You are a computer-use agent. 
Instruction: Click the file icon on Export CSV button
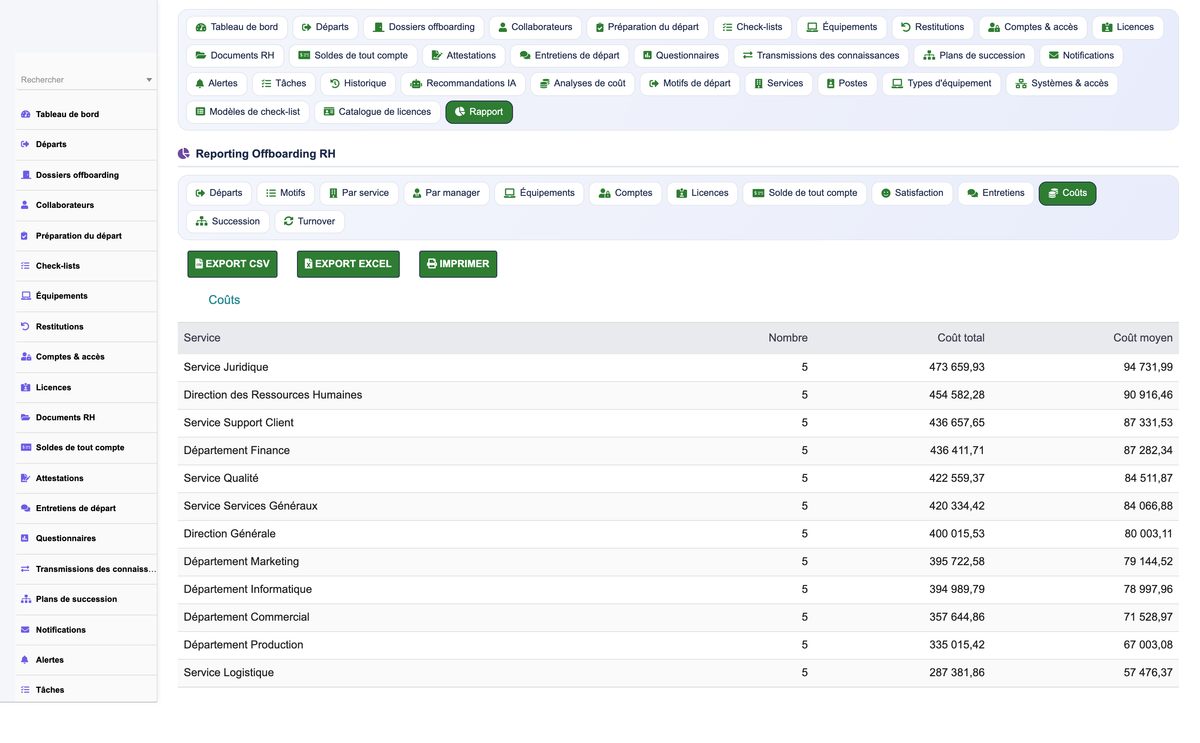click(199, 264)
